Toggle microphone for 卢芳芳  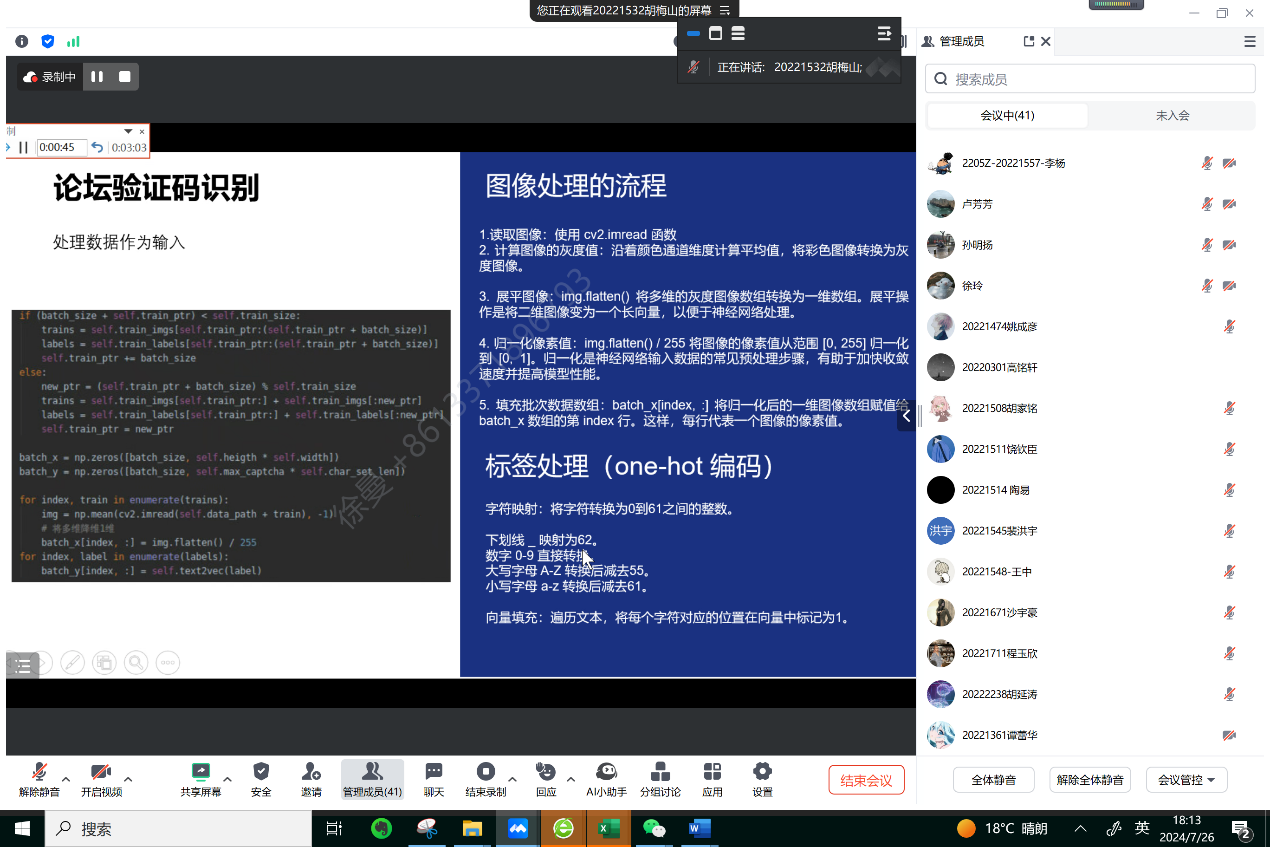[x=1208, y=204]
